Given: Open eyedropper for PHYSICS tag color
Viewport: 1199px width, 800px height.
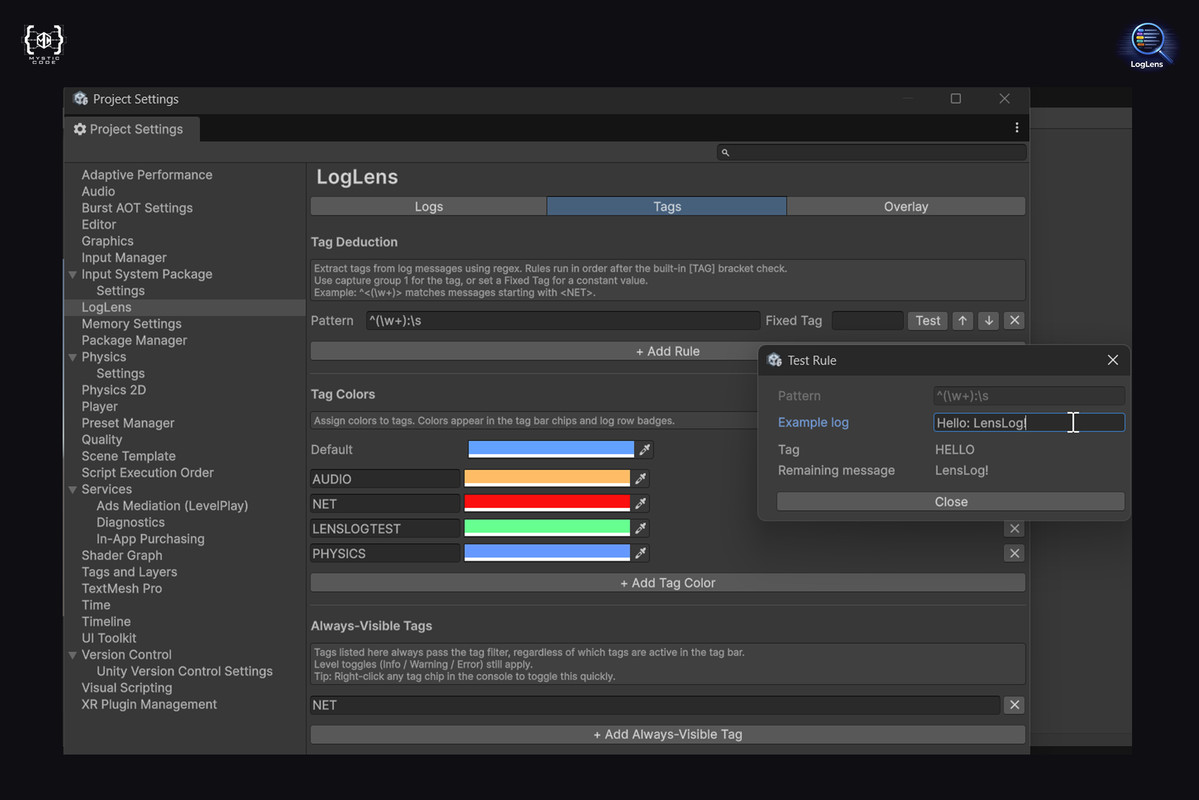Looking at the screenshot, I should (641, 553).
